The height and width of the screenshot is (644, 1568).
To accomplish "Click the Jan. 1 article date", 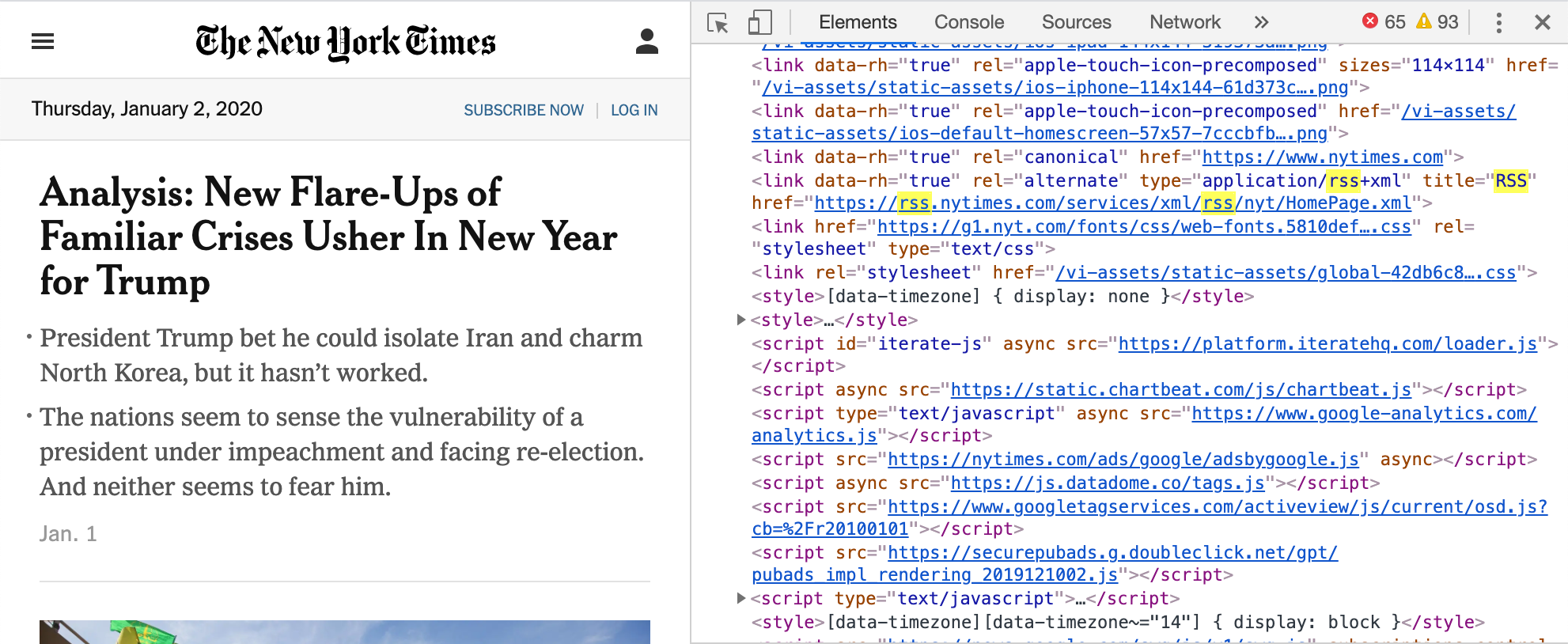I will tap(68, 534).
